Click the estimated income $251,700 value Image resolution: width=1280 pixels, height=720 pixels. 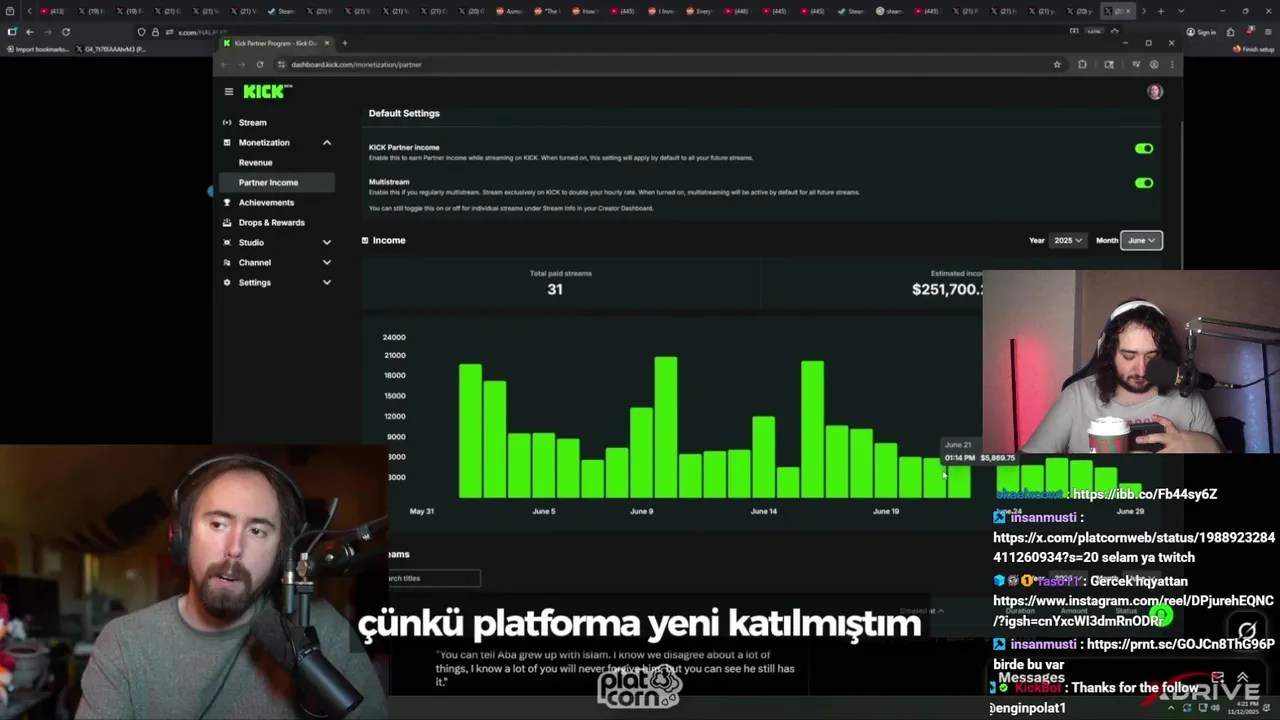(x=947, y=290)
